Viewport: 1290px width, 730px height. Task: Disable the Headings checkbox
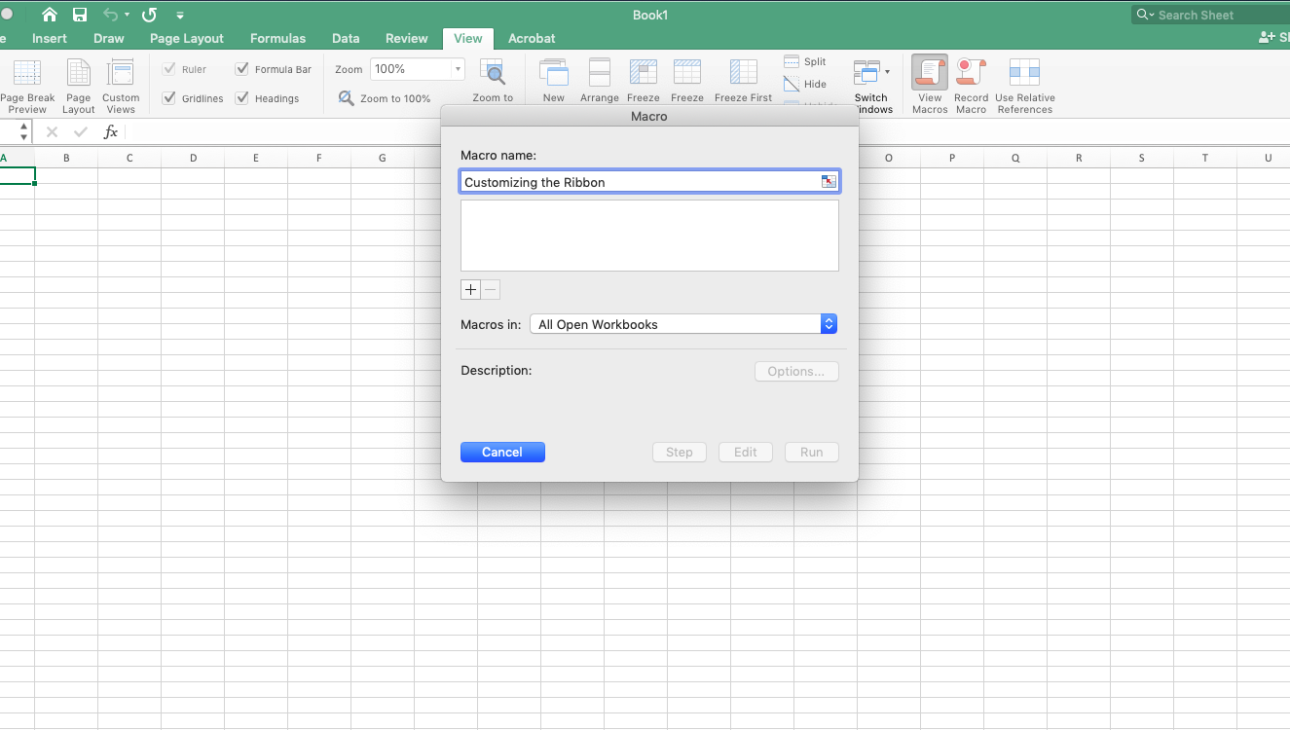tap(241, 98)
